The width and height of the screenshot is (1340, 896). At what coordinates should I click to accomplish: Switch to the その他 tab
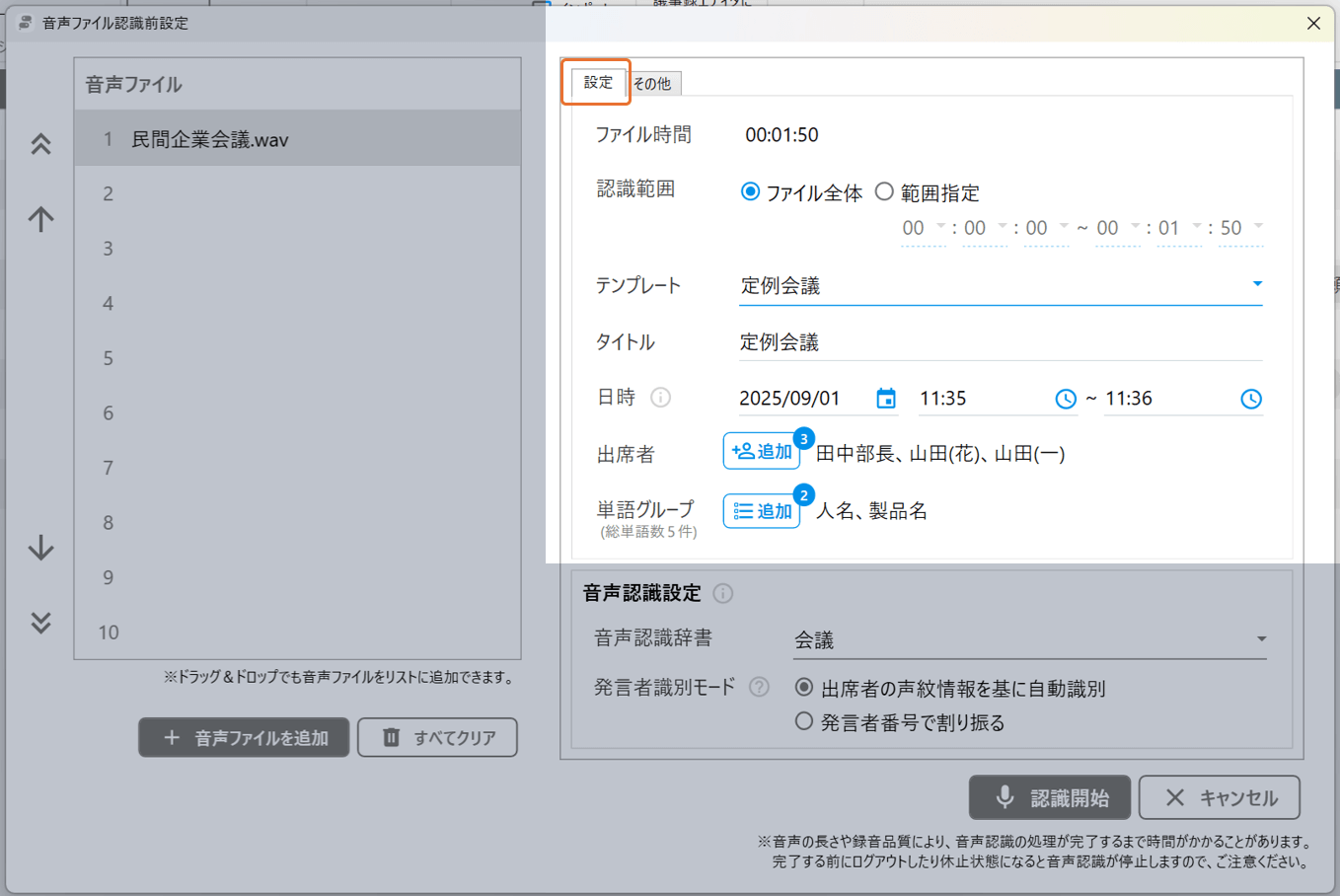[652, 84]
